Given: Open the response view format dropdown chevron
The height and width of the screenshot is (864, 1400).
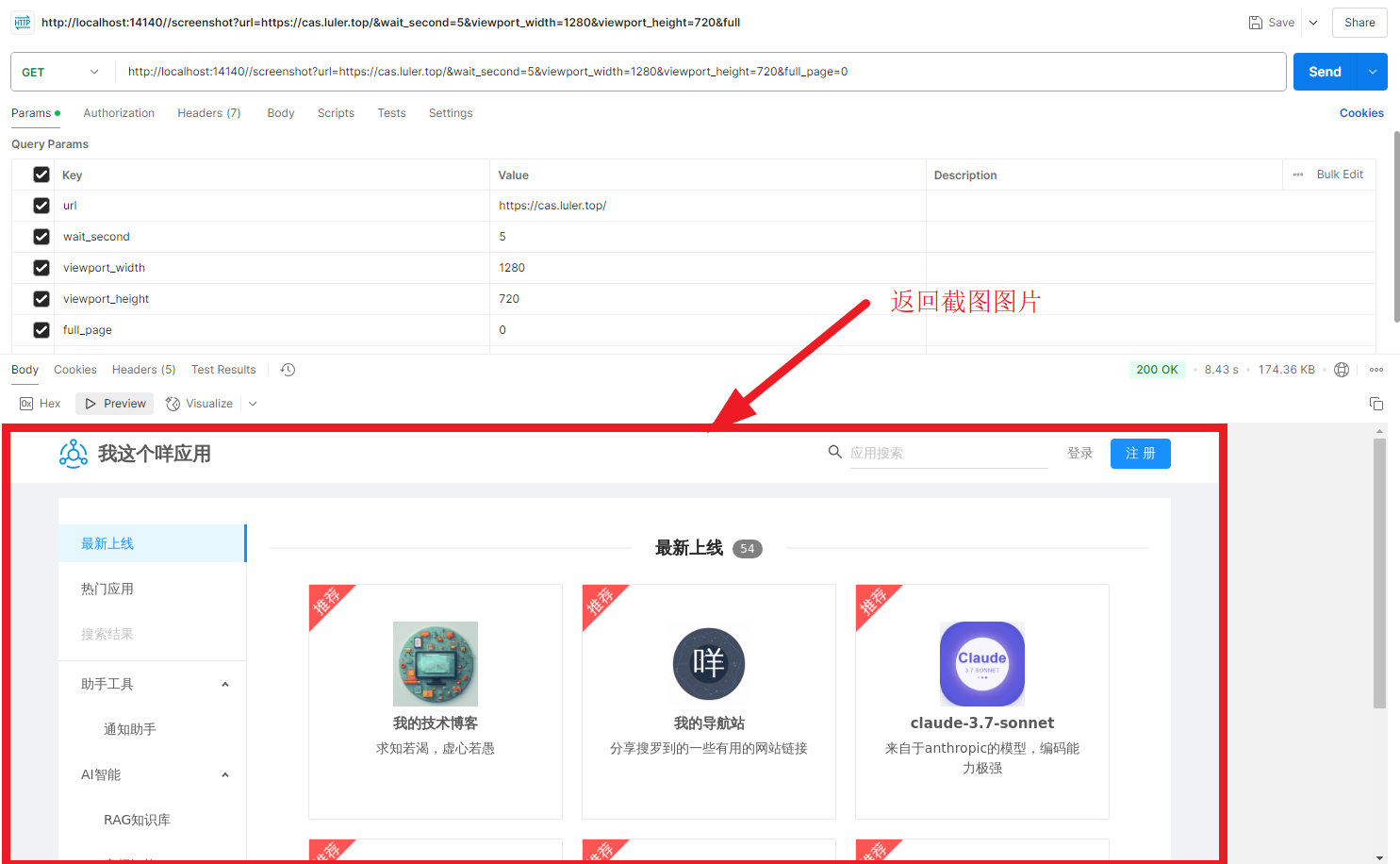Looking at the screenshot, I should (253, 404).
